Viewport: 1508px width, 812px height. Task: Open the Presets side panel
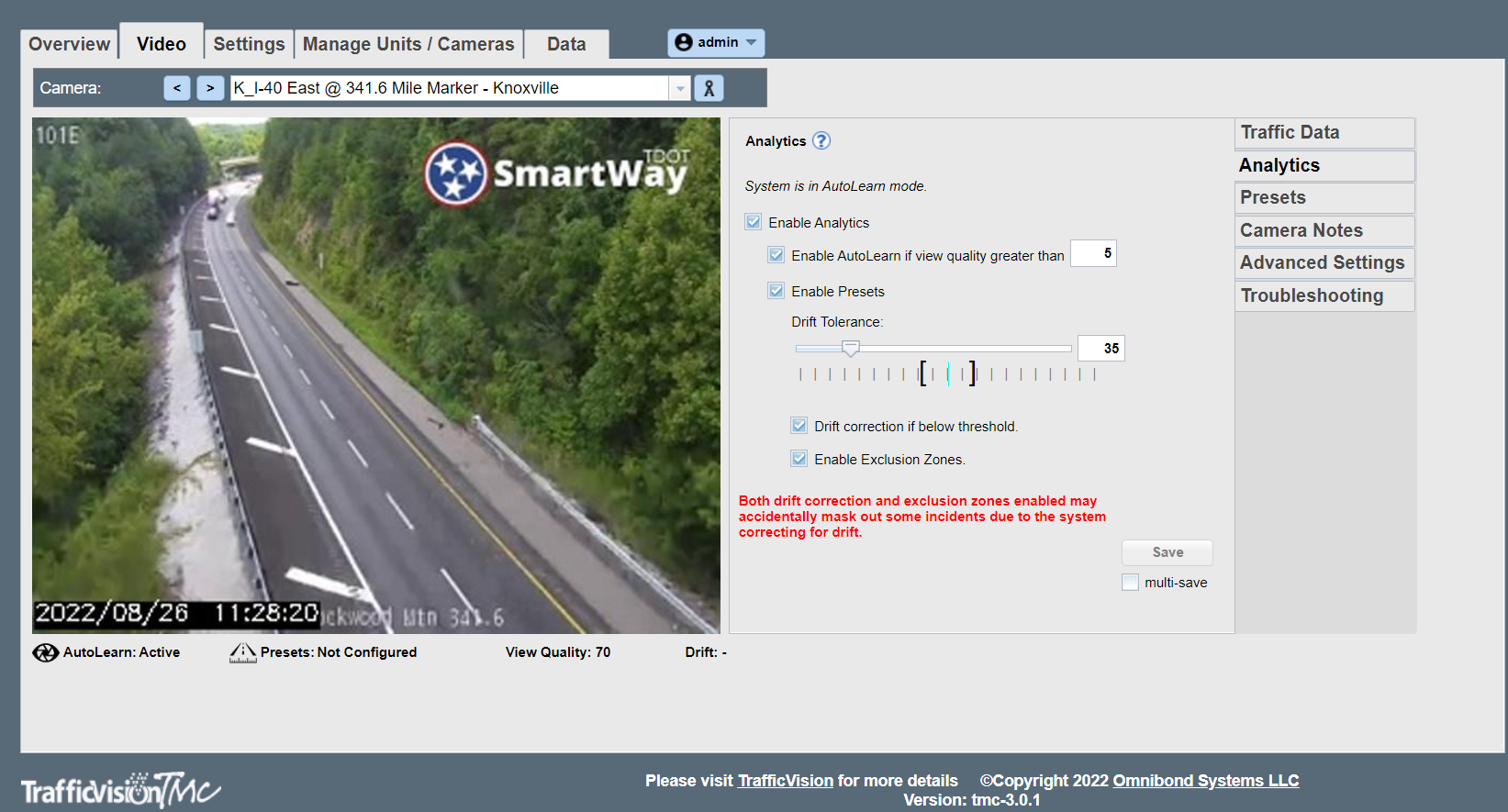(1324, 198)
